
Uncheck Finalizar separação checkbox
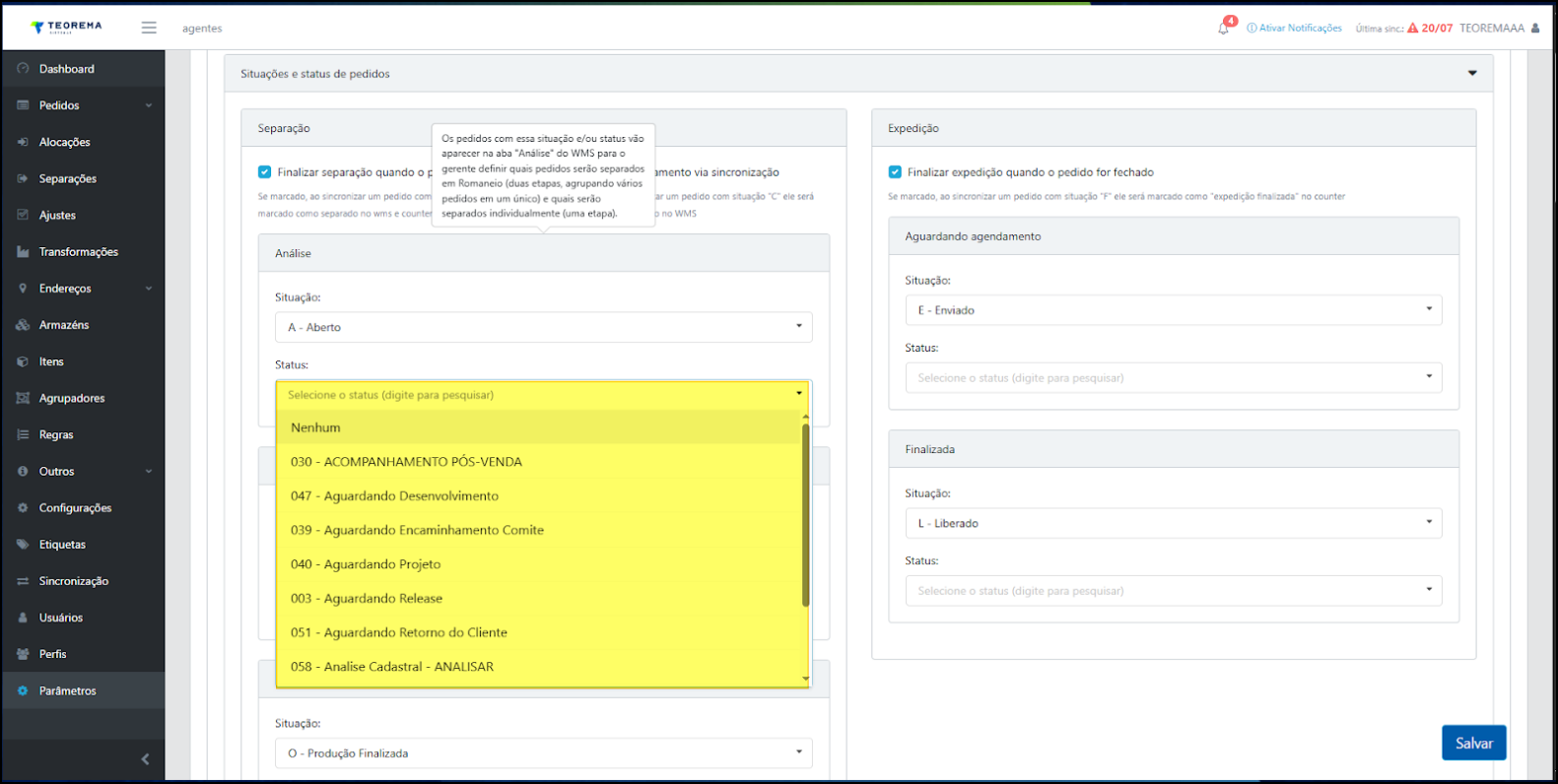[x=264, y=171]
